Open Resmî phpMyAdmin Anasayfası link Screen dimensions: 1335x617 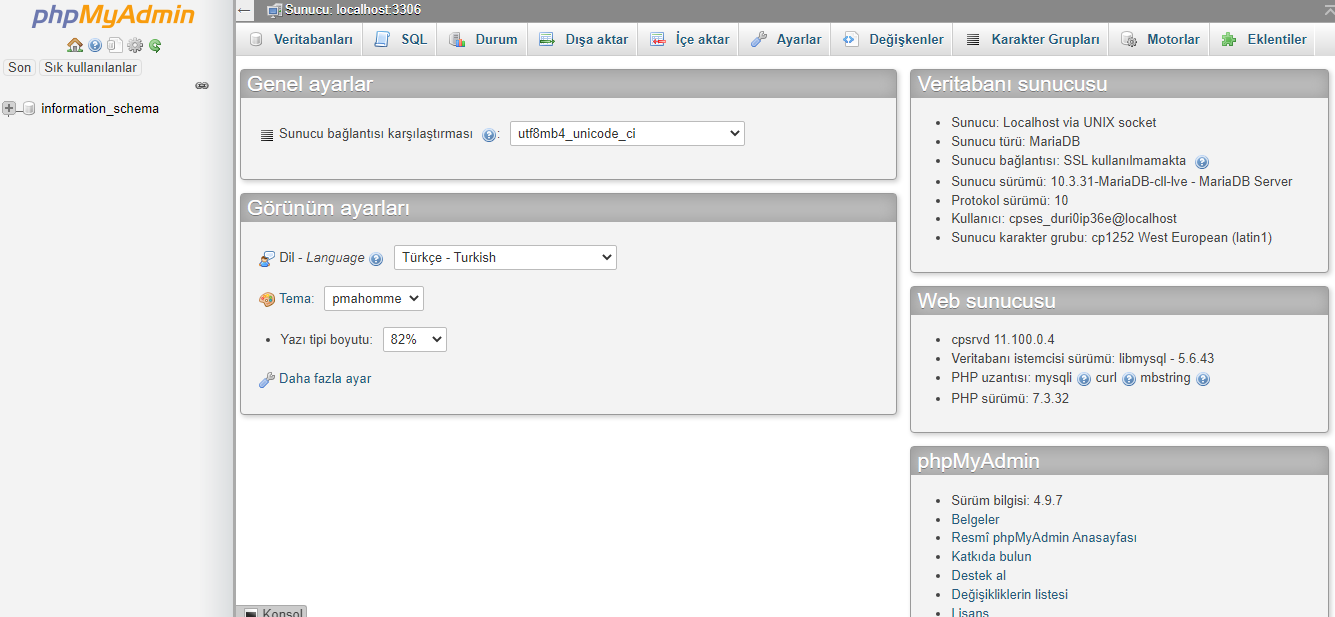click(x=1044, y=538)
